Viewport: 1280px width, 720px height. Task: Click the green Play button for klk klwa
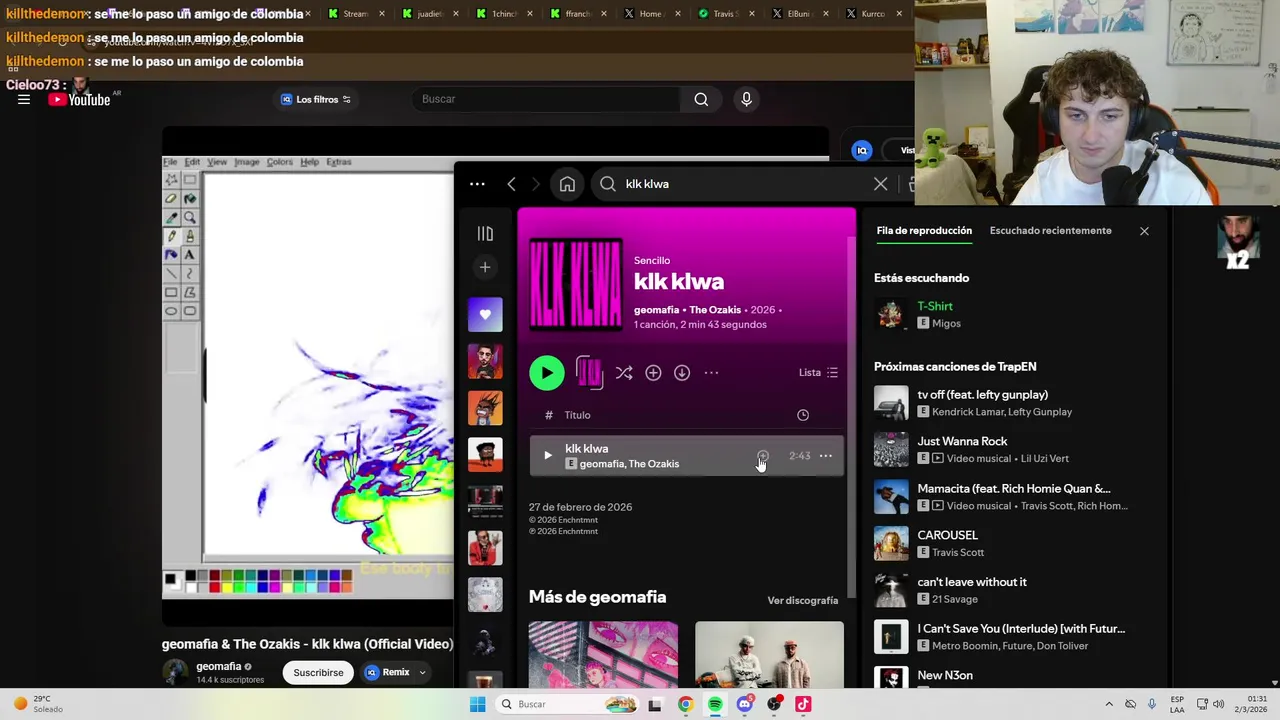[x=546, y=373]
